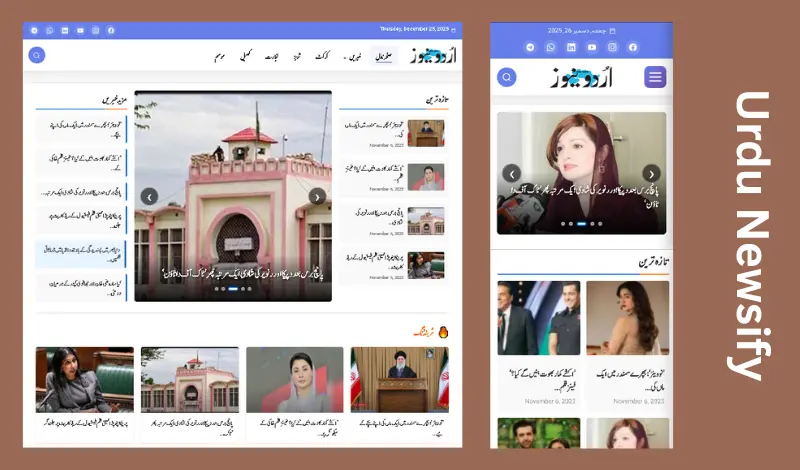Open latest-list item with podium thumbnail
800x470 pixels.
coord(393,134)
